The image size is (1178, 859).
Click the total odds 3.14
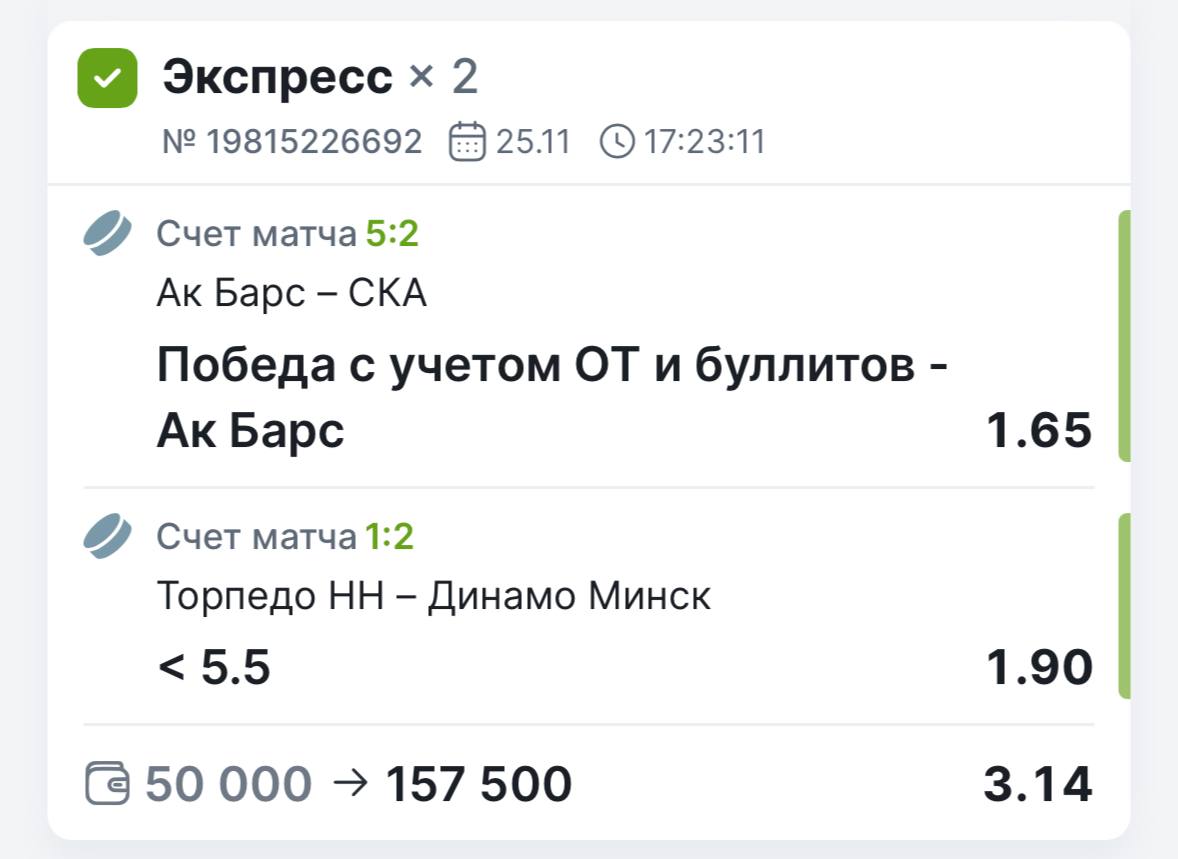pos(1037,785)
